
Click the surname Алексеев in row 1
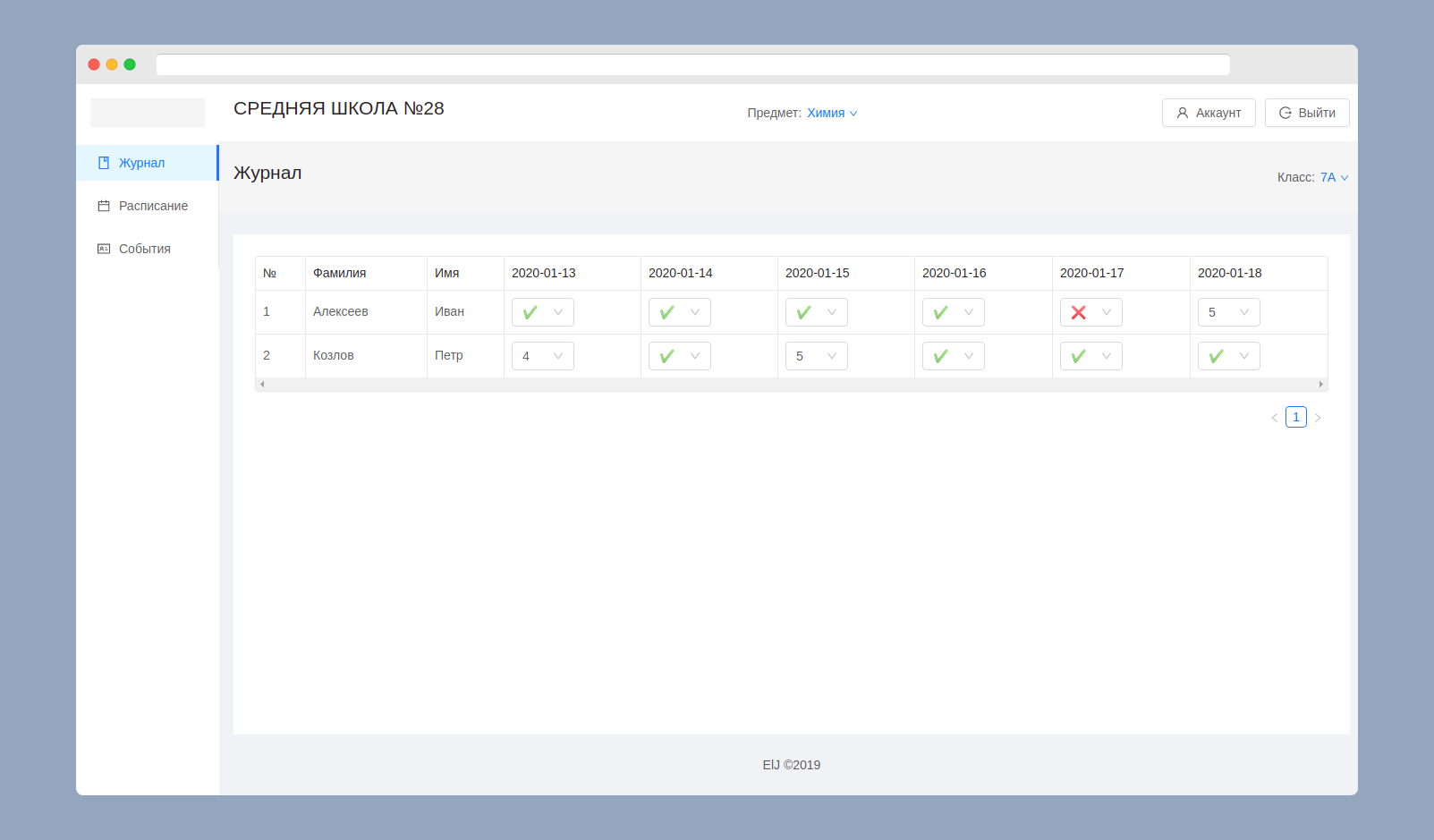coord(341,311)
